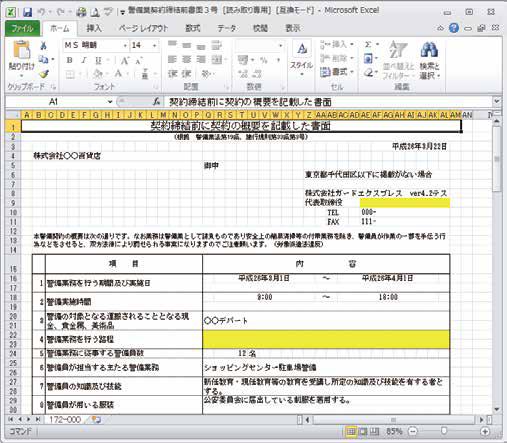Viewport: 507px width, 443px height.
Task: Click the Cut scissors icon
Action: click(x=43, y=46)
